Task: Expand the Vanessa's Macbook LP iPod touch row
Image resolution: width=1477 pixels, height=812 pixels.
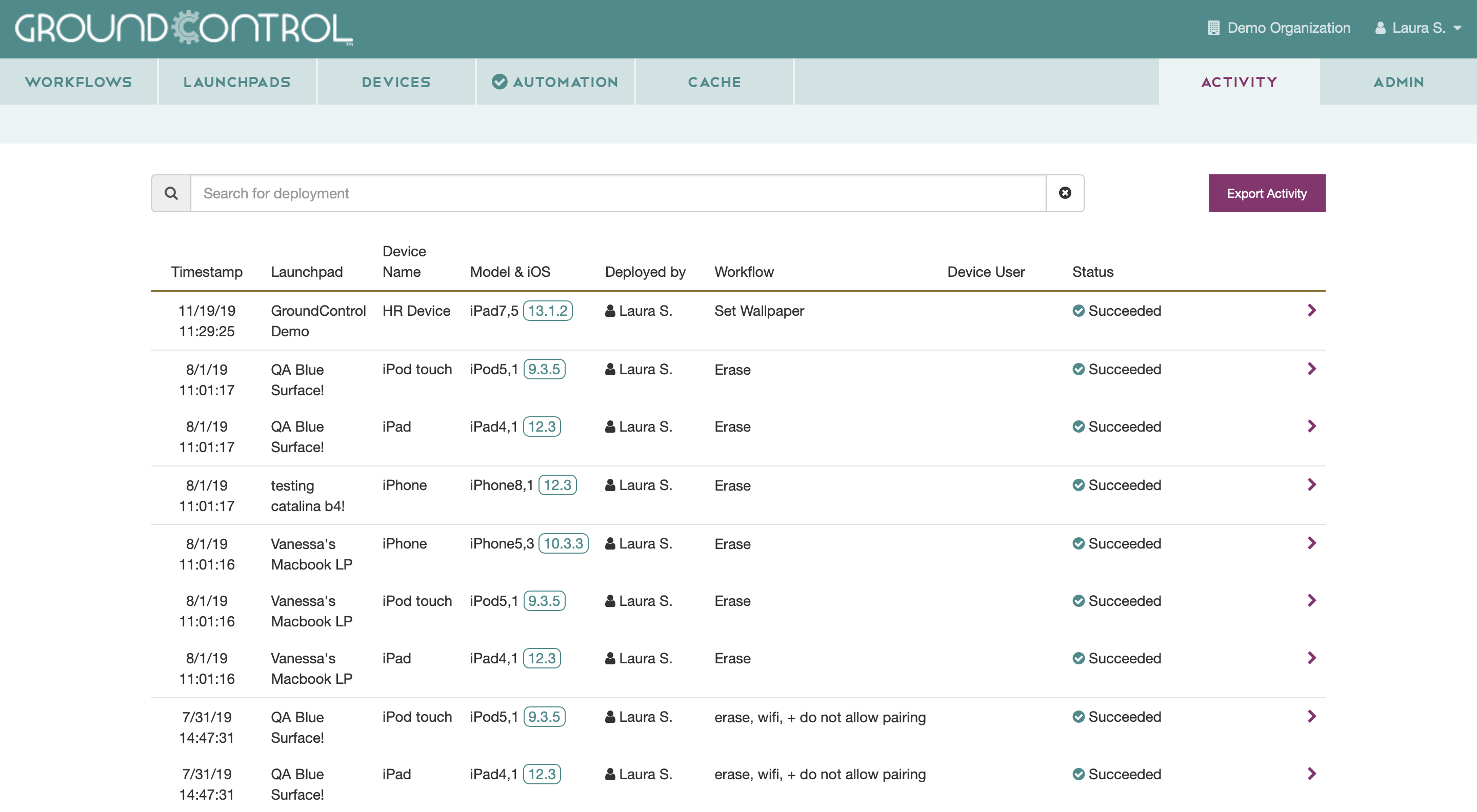Action: (1311, 600)
